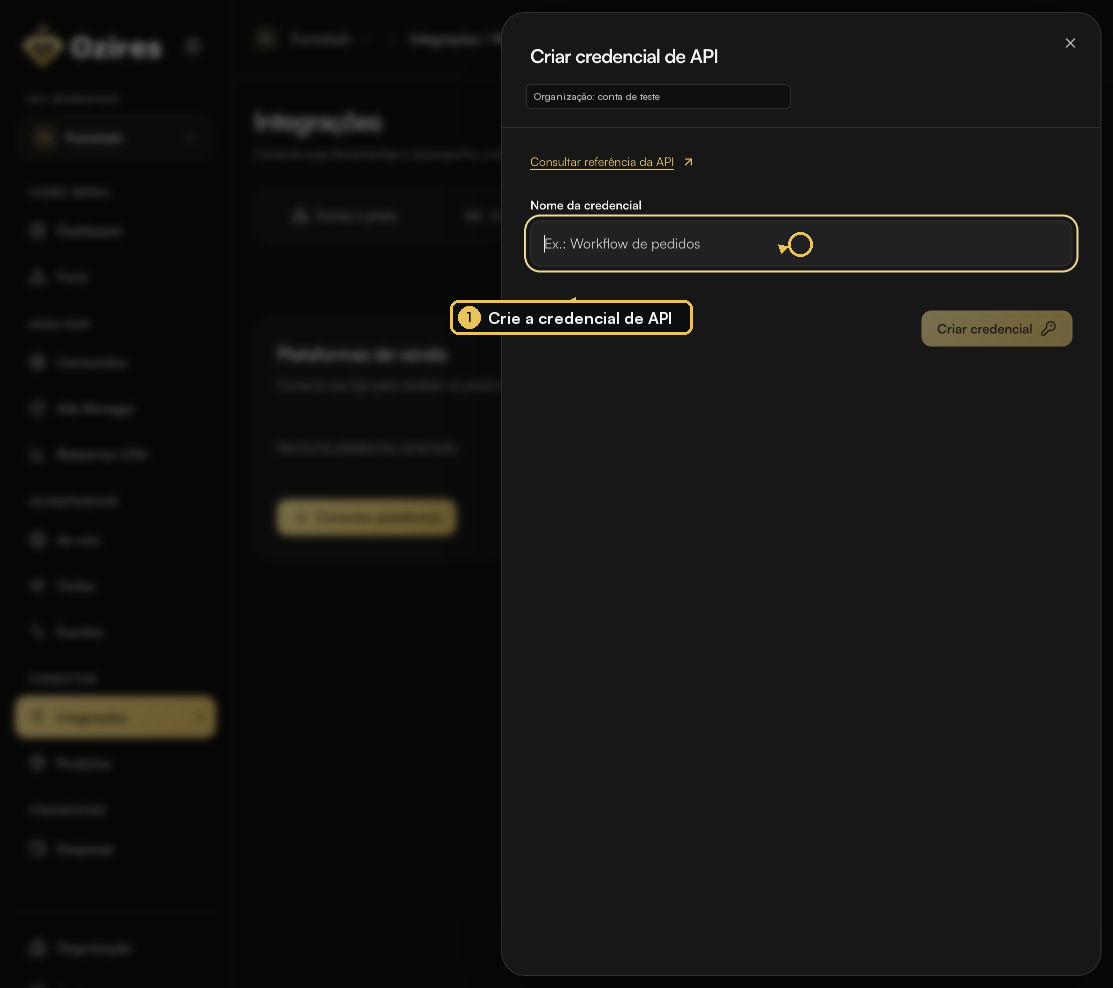Screen dimensions: 1113x988
Task: Open the Consultar referência da API link
Action: click(601, 162)
